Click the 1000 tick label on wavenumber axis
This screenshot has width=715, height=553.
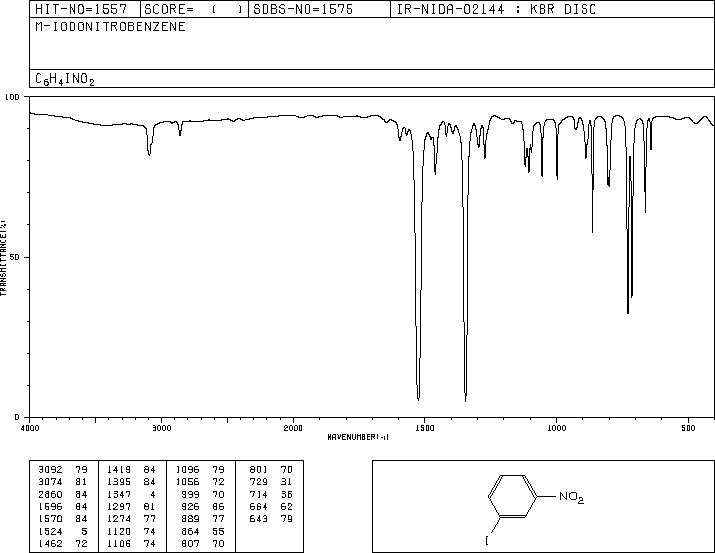(x=556, y=428)
